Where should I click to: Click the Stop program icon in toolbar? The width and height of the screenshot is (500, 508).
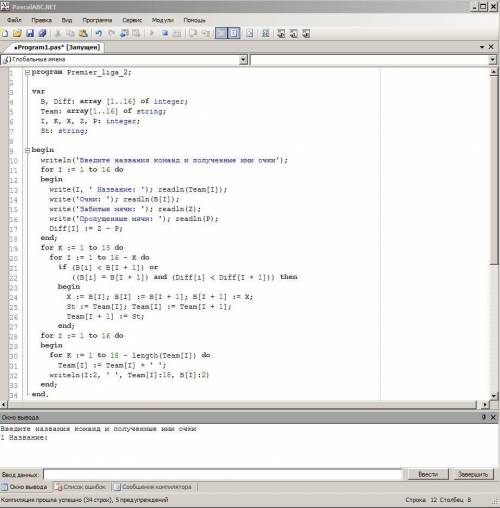click(165, 33)
